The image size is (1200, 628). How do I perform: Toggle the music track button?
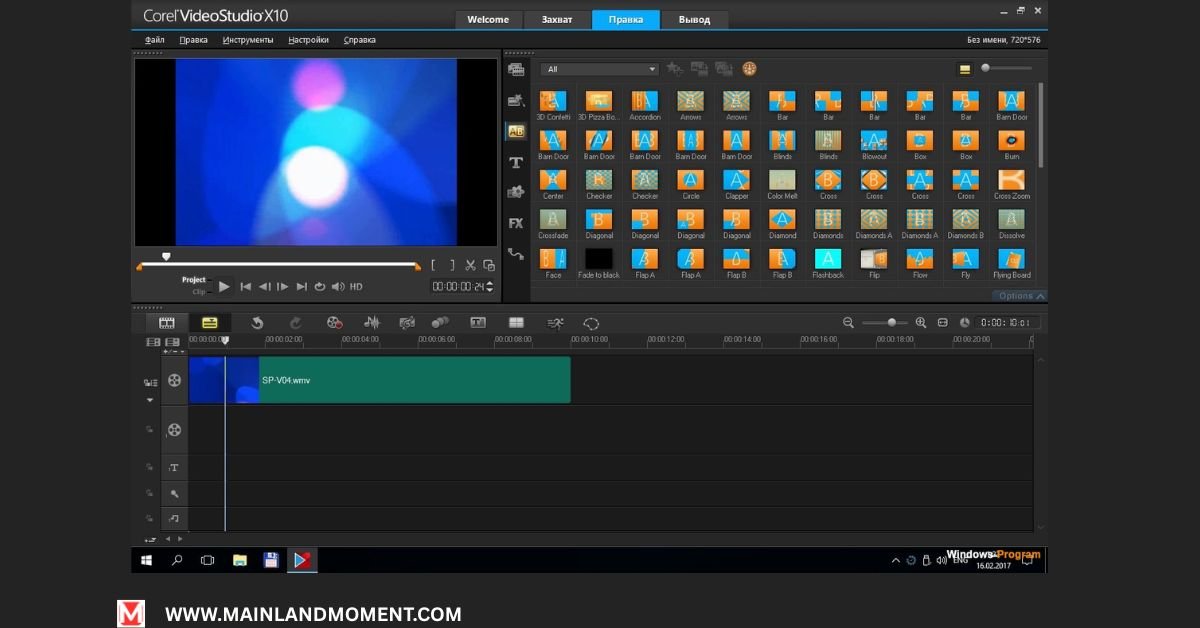(174, 519)
